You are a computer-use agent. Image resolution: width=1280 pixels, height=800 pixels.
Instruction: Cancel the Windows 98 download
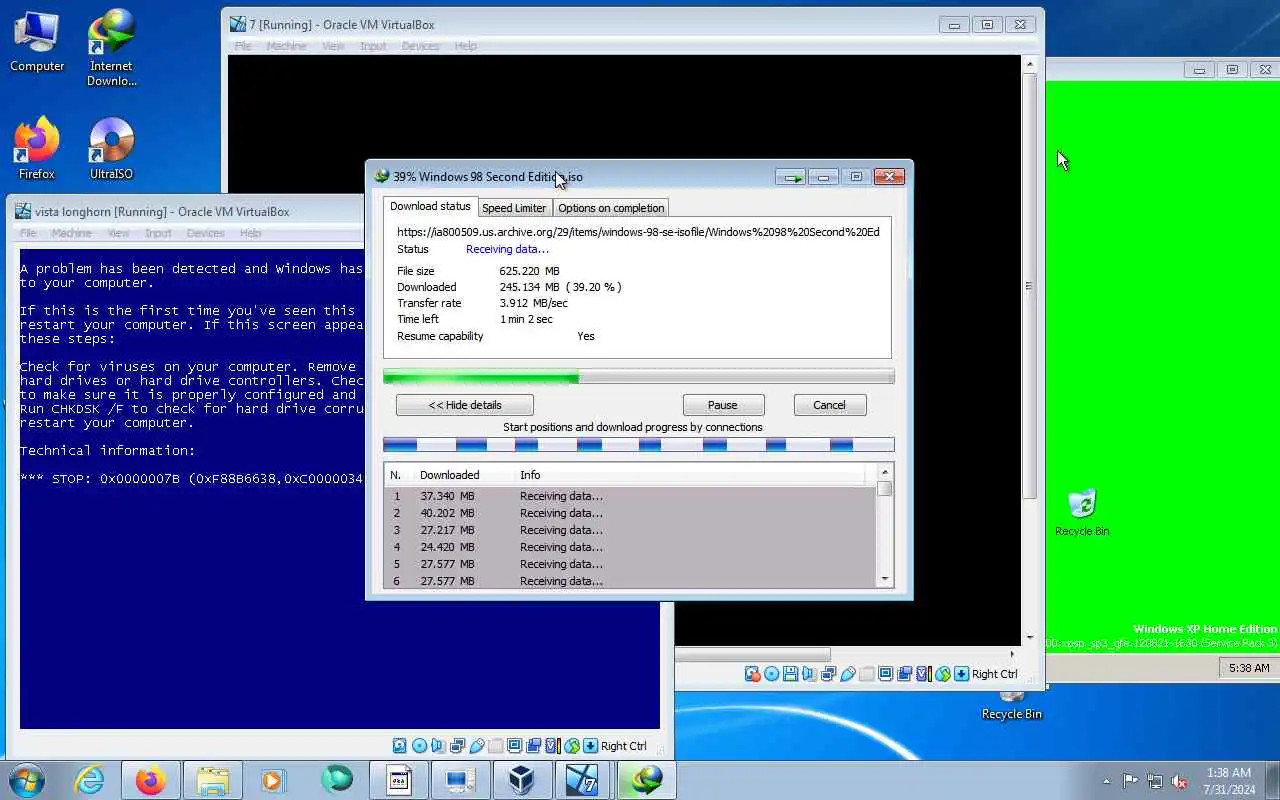click(829, 405)
